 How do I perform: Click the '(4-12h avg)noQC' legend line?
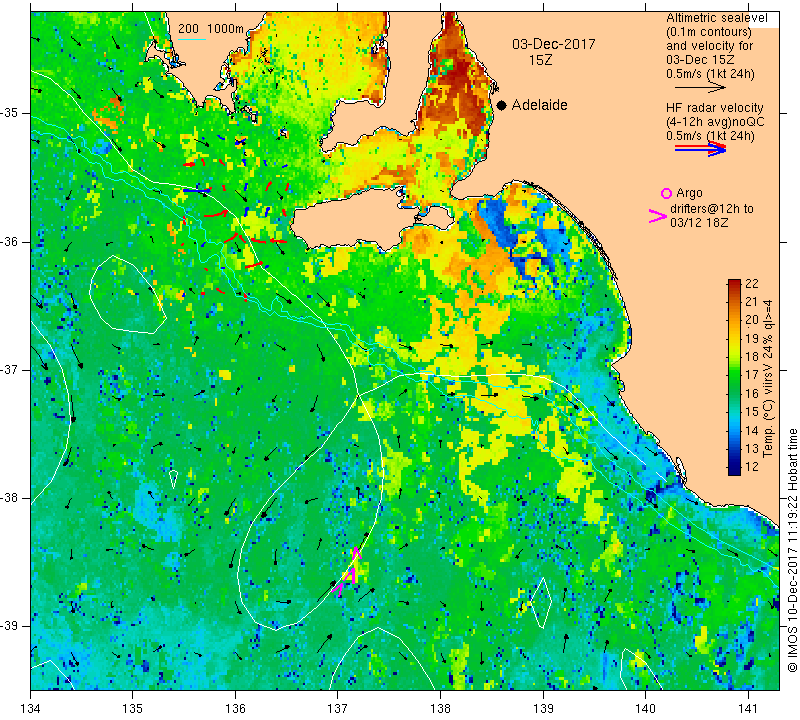(714, 122)
